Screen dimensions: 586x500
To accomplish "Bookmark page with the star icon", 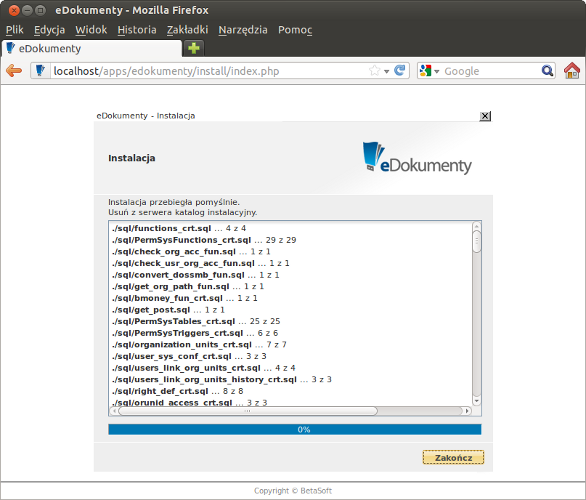I will coord(374,70).
